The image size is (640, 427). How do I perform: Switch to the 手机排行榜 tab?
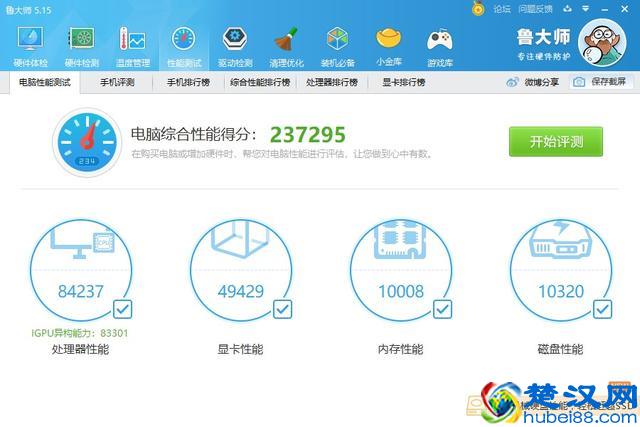coord(189,82)
